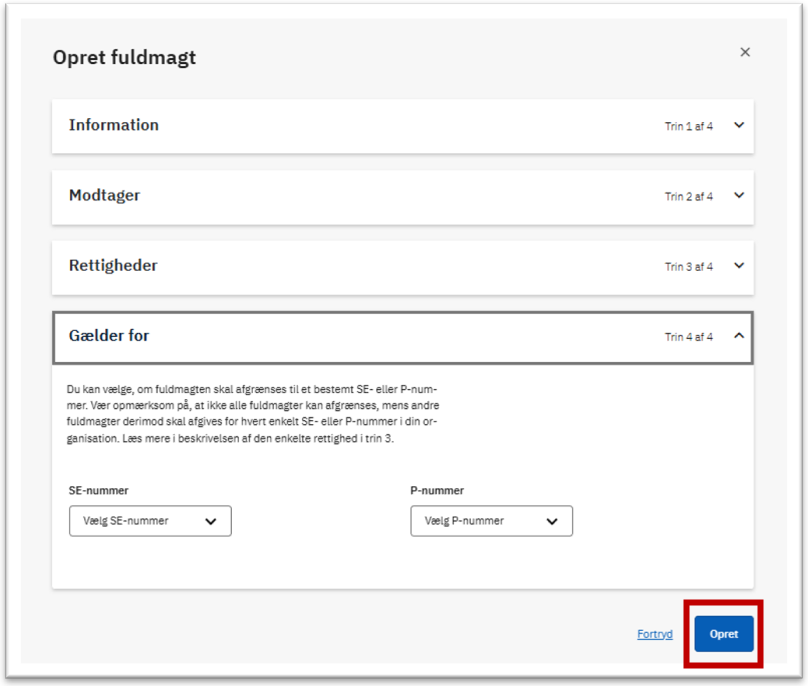Expand the Information section chevron
The width and height of the screenshot is (808, 686).
pos(738,125)
